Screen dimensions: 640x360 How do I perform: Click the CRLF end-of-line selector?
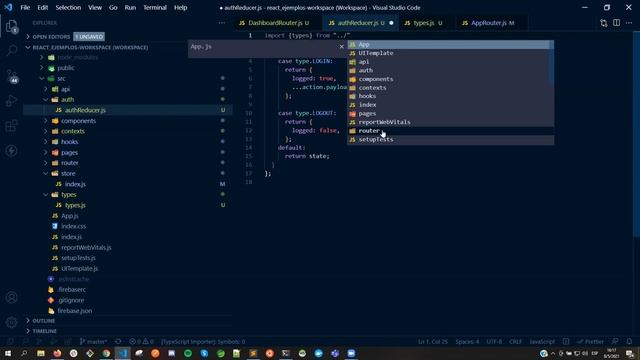point(516,341)
